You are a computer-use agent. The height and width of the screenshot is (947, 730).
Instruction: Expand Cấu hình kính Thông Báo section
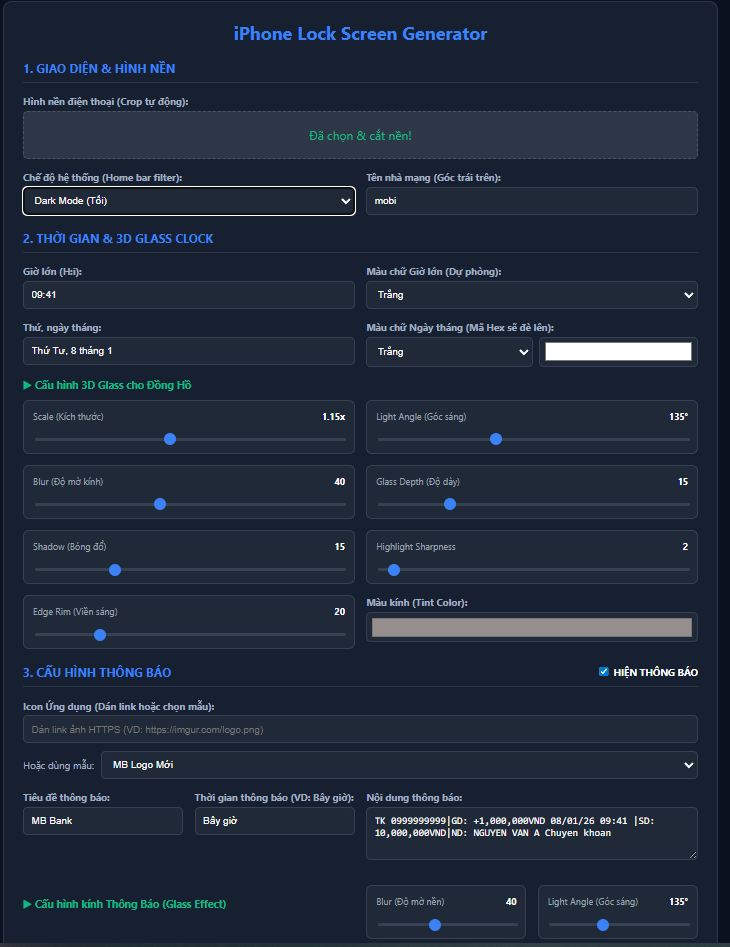click(125, 904)
